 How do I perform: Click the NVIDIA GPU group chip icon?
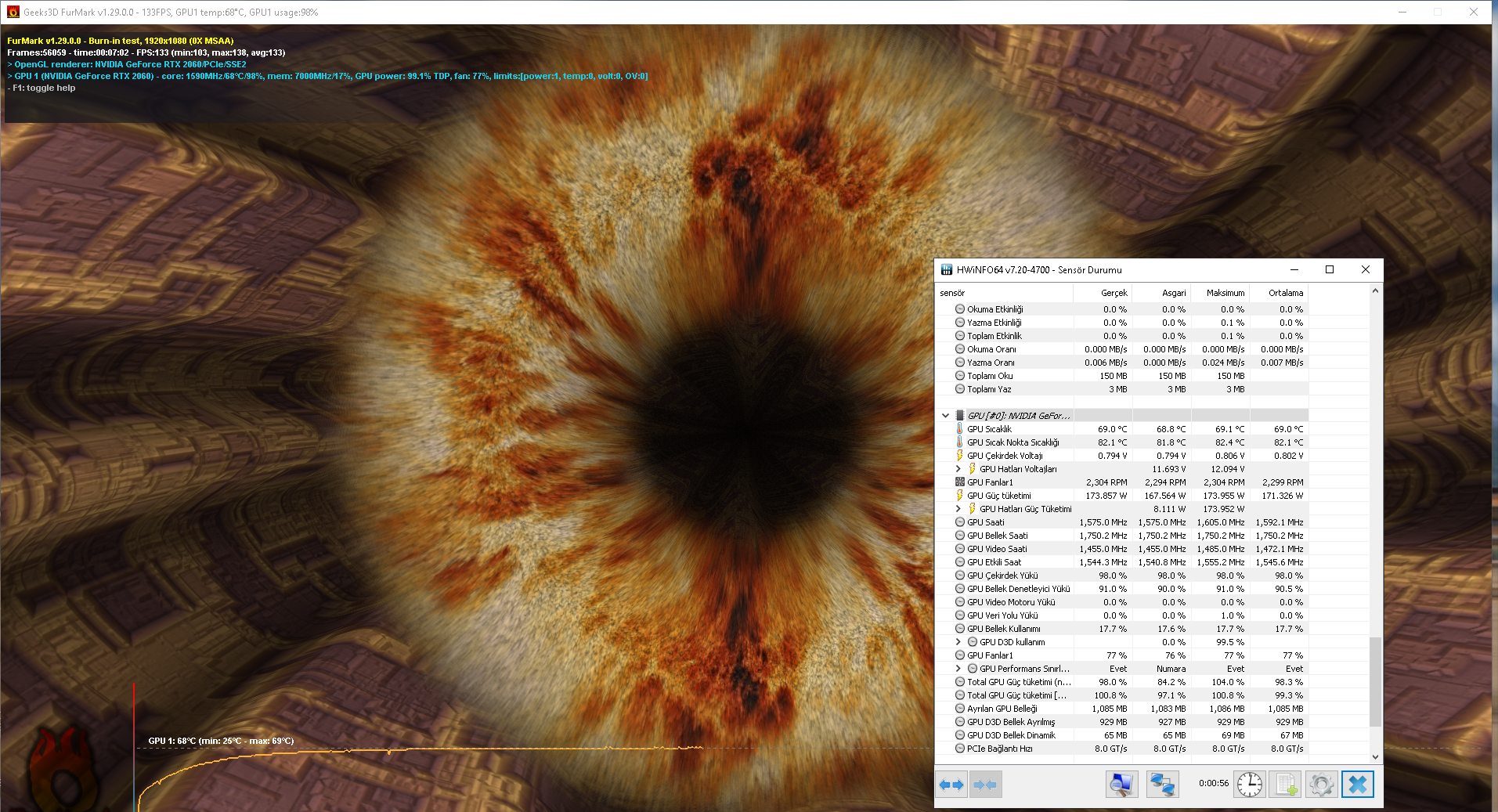pos(959,416)
